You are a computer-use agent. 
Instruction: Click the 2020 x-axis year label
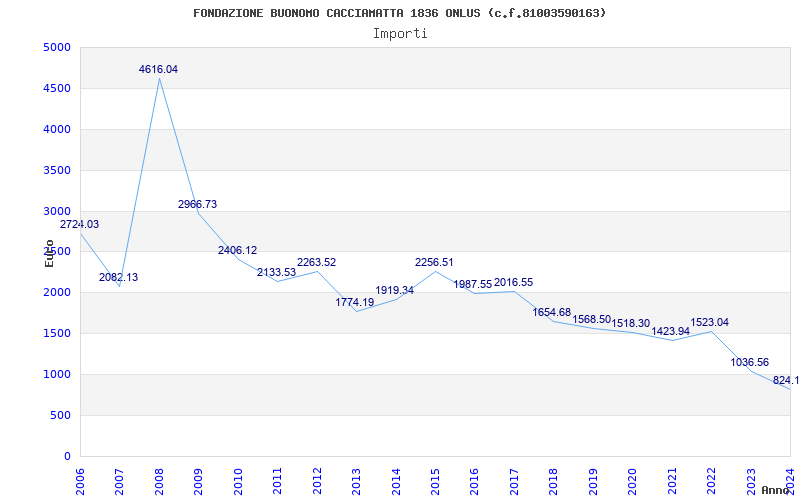pyautogui.click(x=632, y=481)
